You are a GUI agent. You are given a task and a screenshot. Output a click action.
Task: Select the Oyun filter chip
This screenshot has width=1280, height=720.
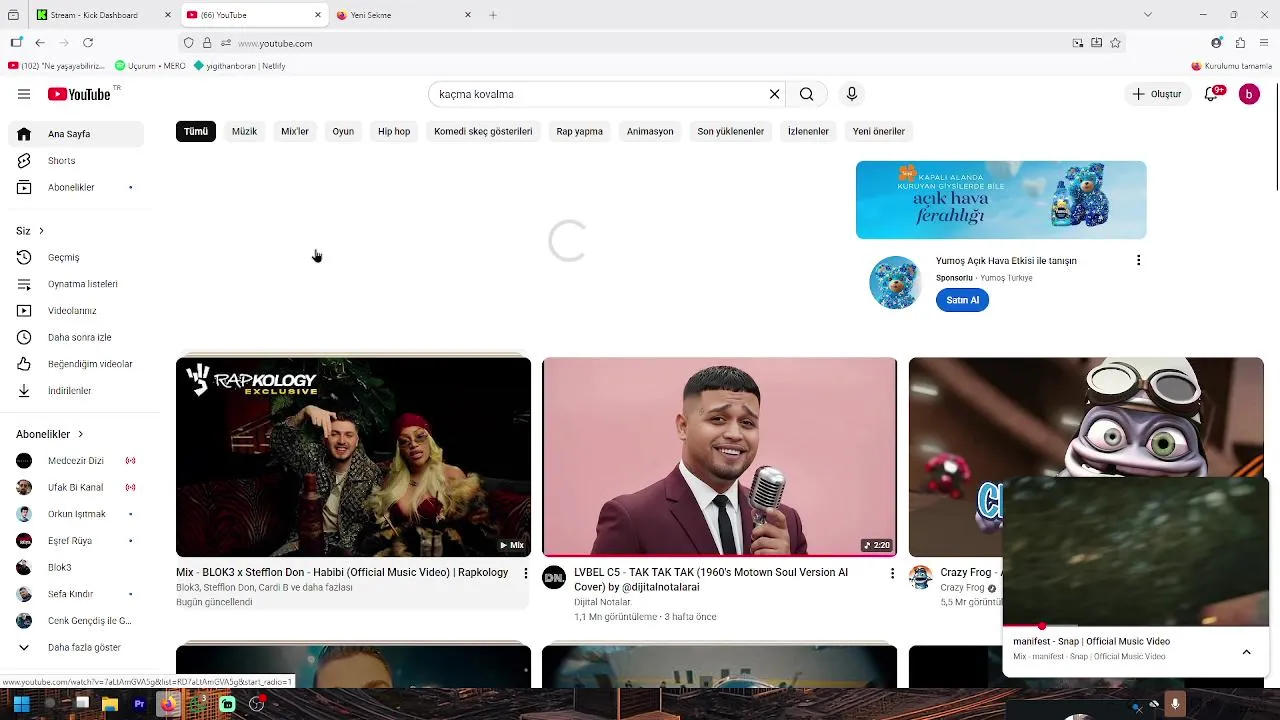click(x=343, y=131)
